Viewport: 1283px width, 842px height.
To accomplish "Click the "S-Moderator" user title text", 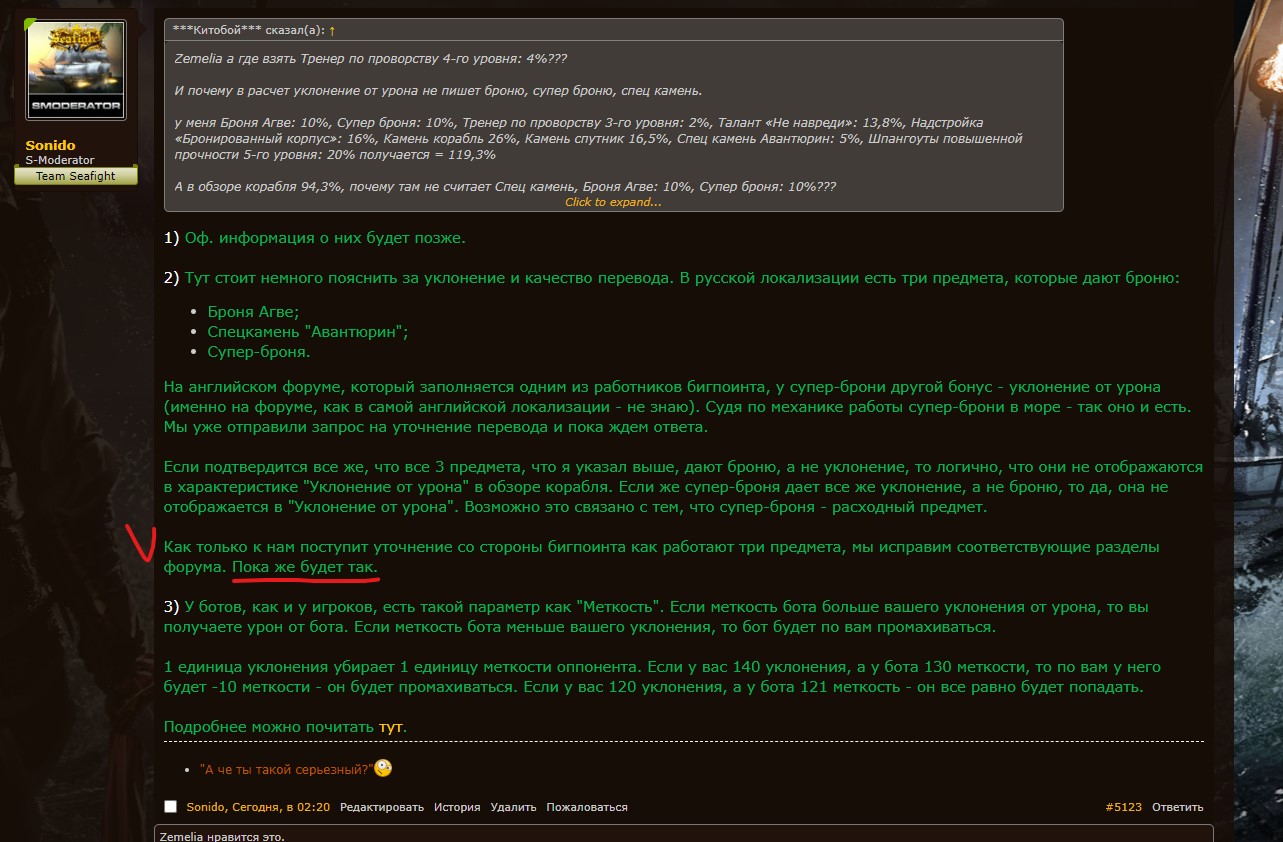I will point(60,161).
